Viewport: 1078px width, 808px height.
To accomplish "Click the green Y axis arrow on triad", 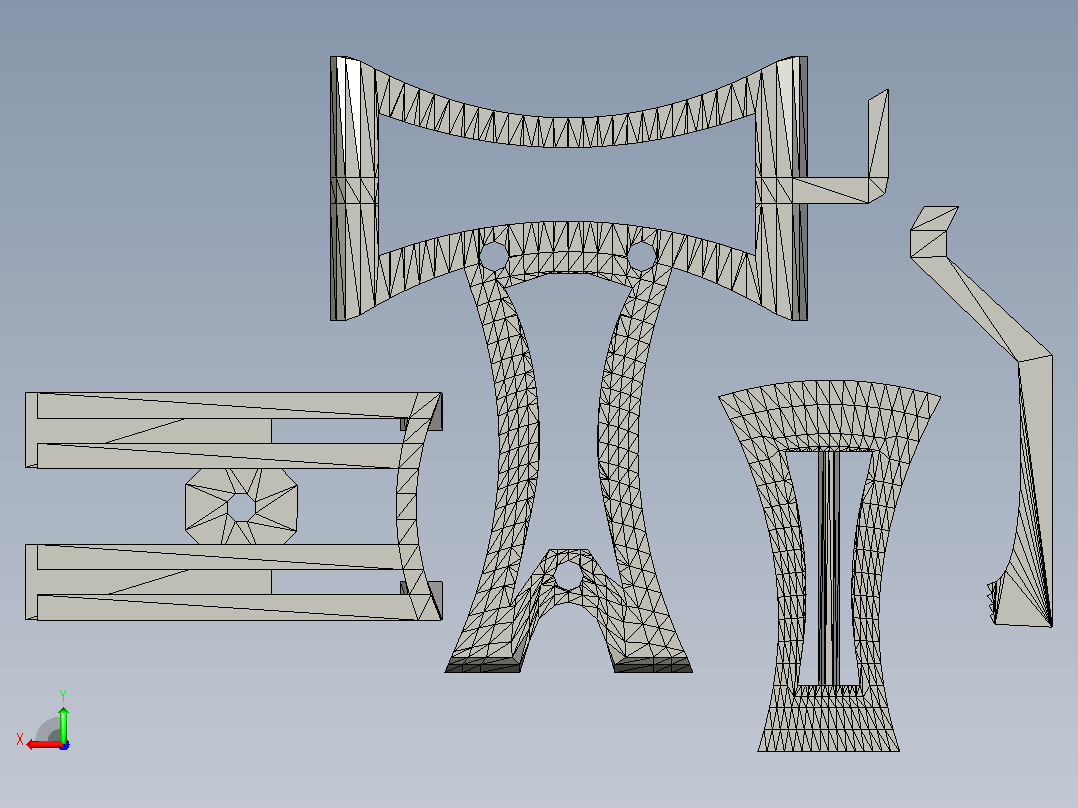I will point(63,724).
